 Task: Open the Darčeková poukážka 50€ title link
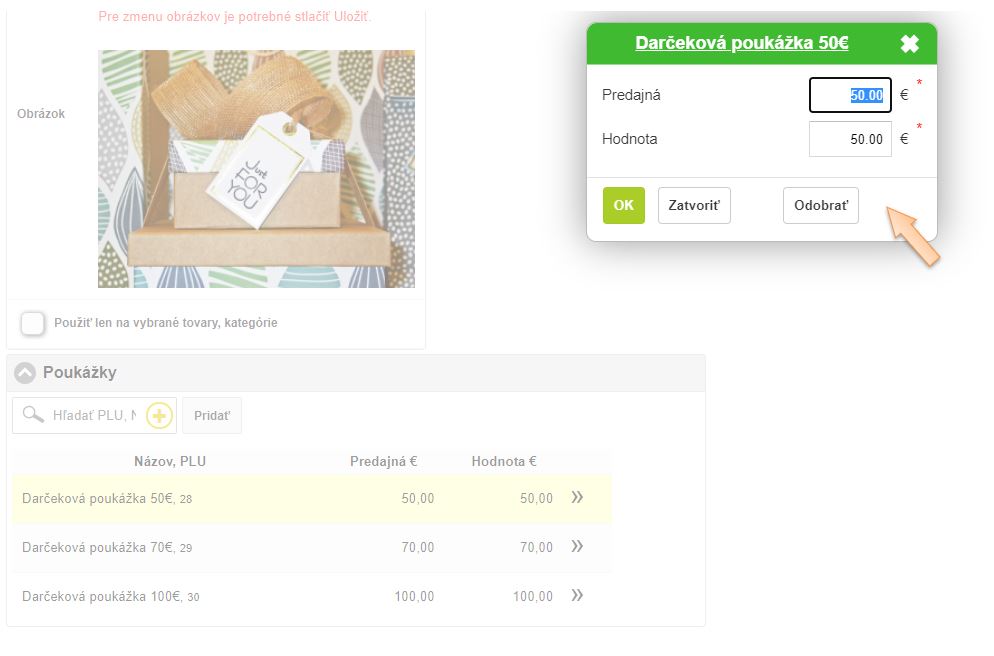pos(741,43)
